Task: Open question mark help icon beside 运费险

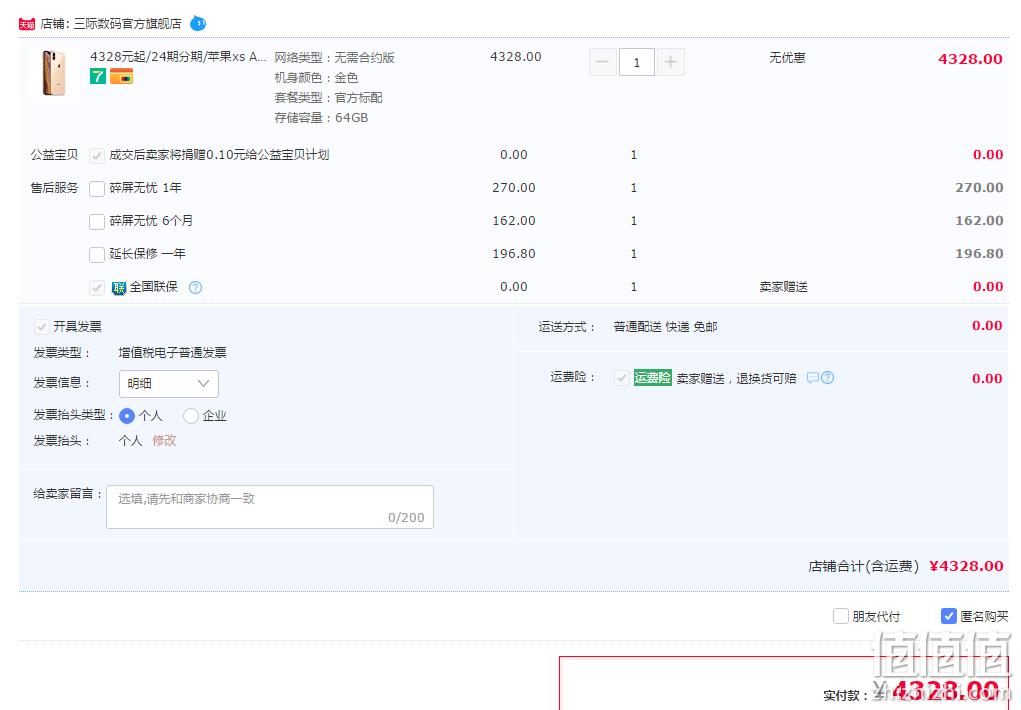Action: click(828, 378)
